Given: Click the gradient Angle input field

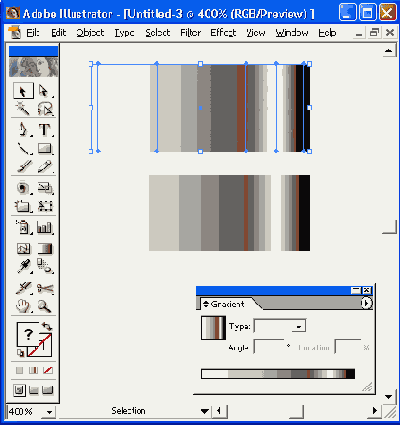Looking at the screenshot, I should tap(269, 347).
